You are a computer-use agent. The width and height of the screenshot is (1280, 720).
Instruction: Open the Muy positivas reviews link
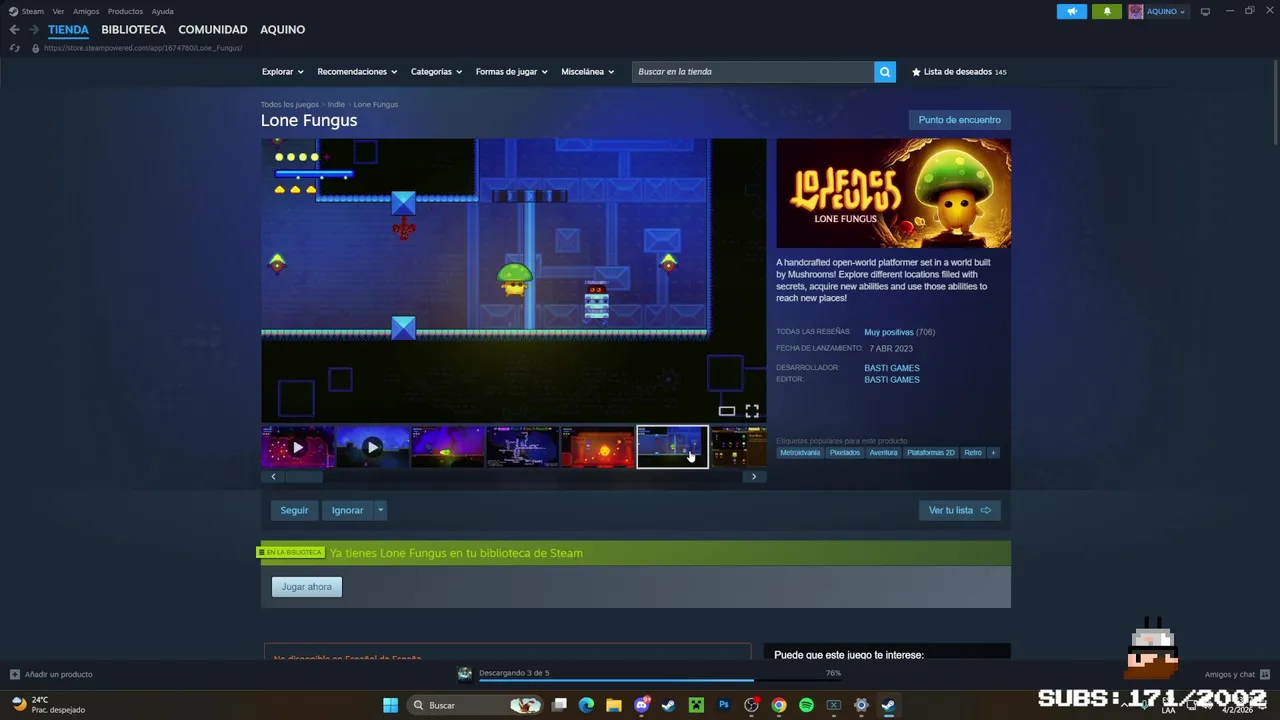click(889, 332)
